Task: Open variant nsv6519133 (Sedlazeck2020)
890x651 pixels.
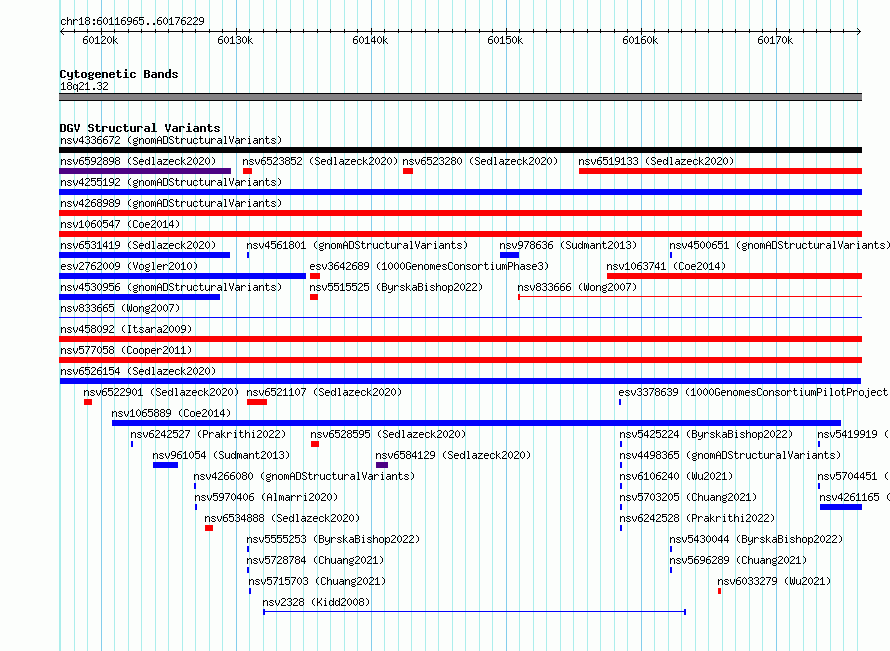Action: point(656,161)
